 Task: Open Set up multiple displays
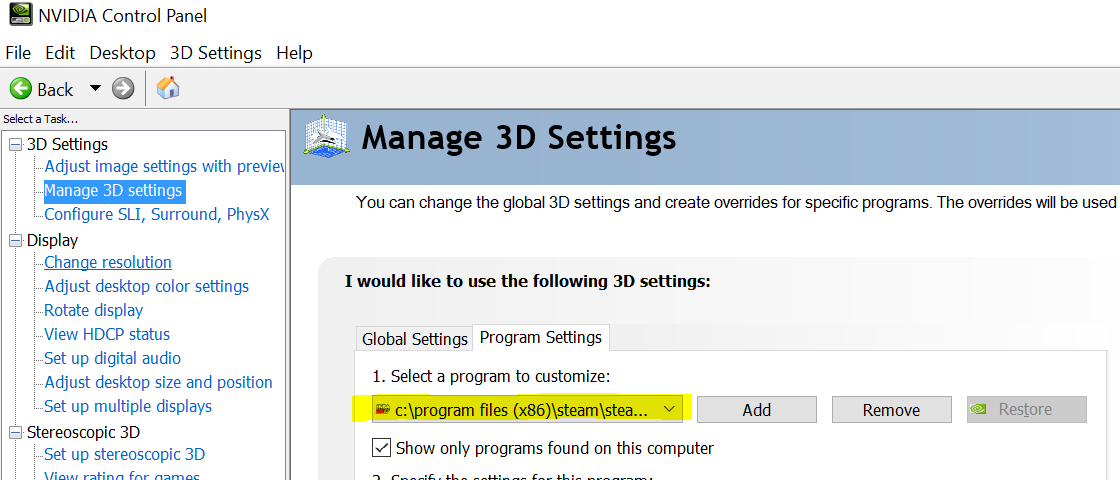click(x=128, y=406)
